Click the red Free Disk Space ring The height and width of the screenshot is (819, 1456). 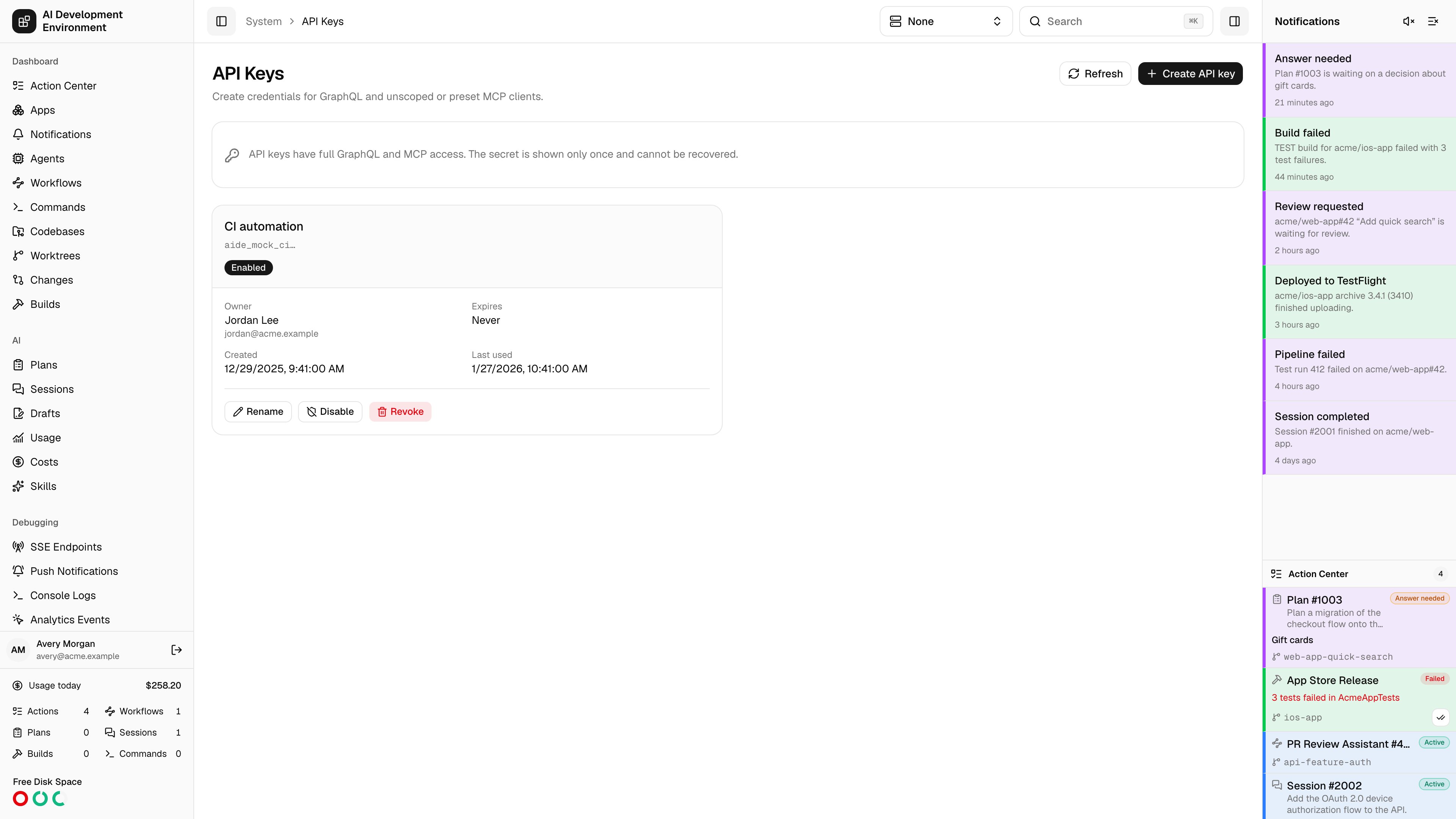click(x=20, y=798)
